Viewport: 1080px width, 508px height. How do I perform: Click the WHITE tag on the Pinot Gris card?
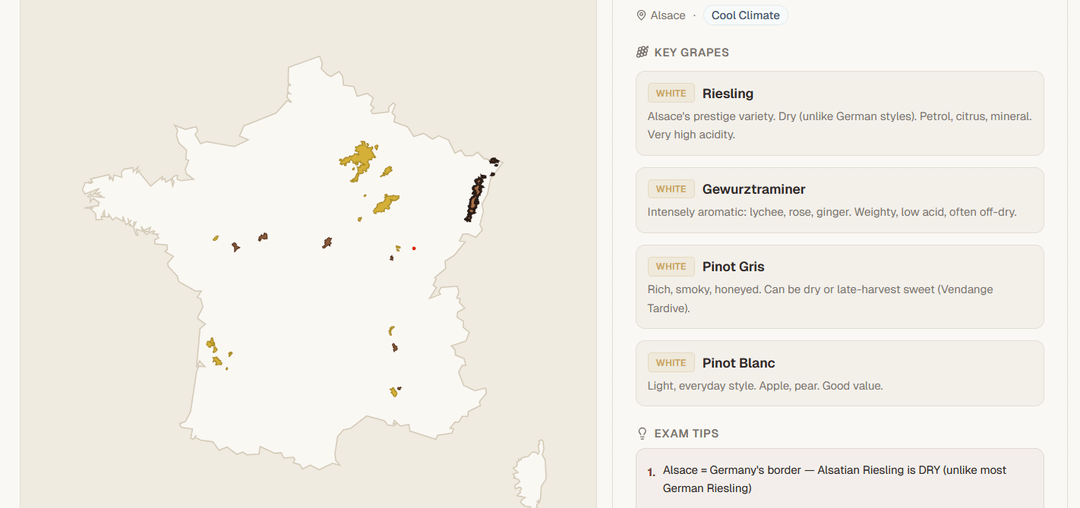coord(671,267)
